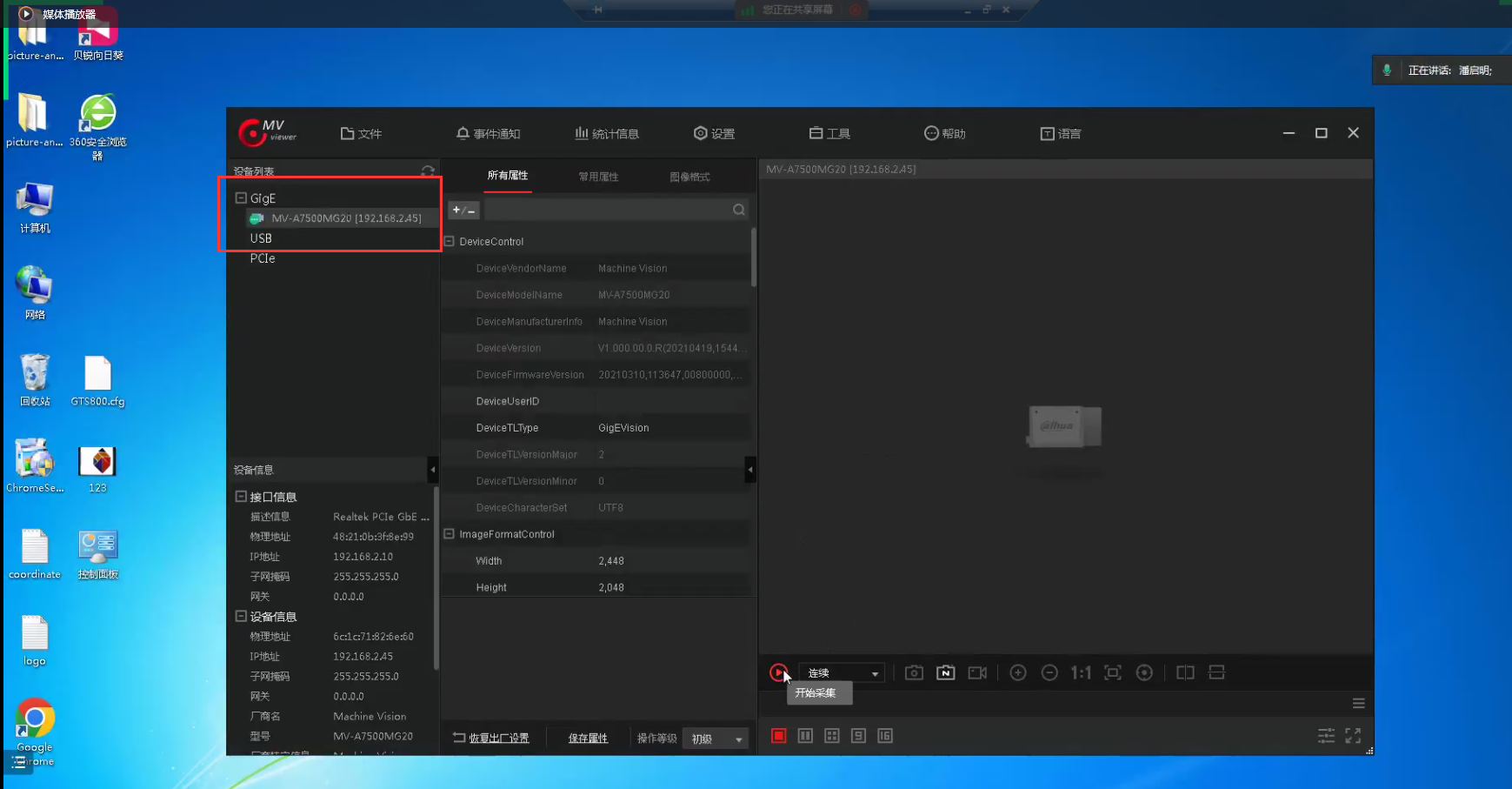The height and width of the screenshot is (789, 1512).
Task: Click 恢复出厂设置 to restore factory settings
Action: tap(491, 739)
